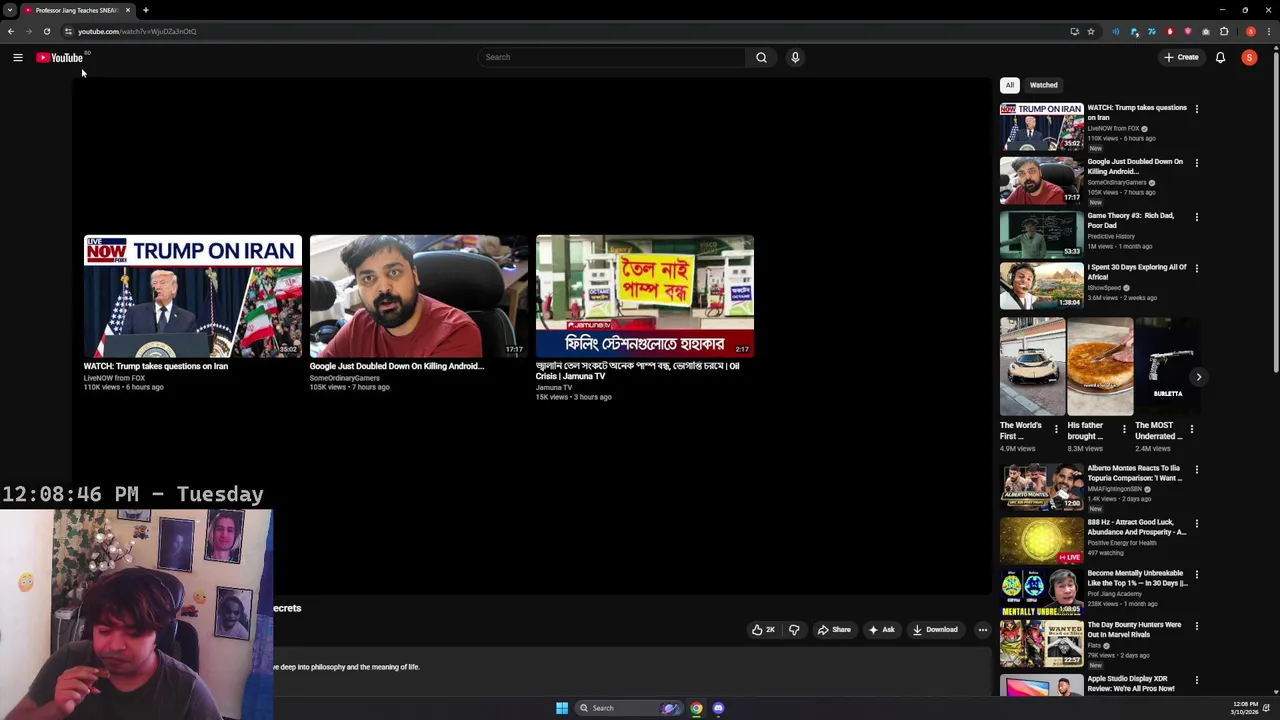Open the Extensions puzzle icon

[x=1224, y=31]
